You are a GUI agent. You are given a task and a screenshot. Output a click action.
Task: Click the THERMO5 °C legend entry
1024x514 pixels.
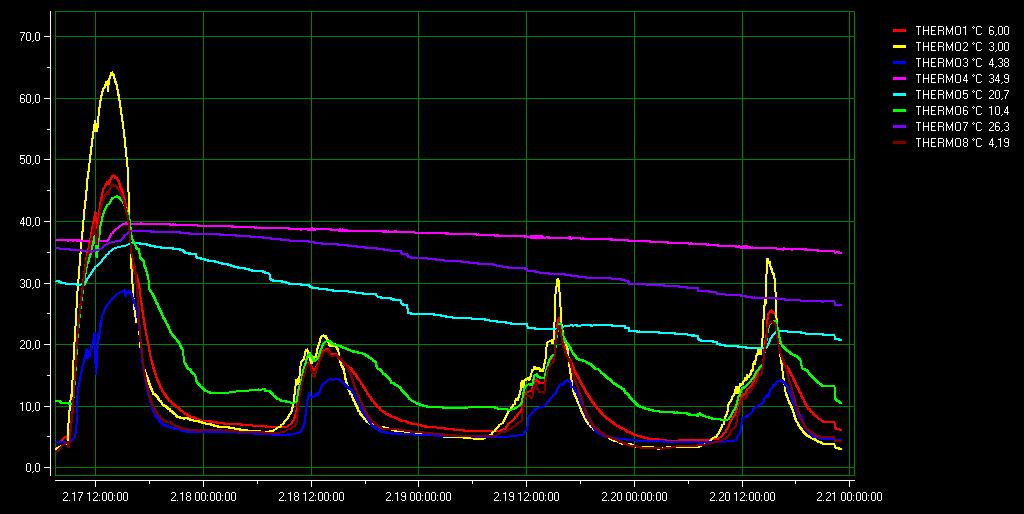click(951, 95)
